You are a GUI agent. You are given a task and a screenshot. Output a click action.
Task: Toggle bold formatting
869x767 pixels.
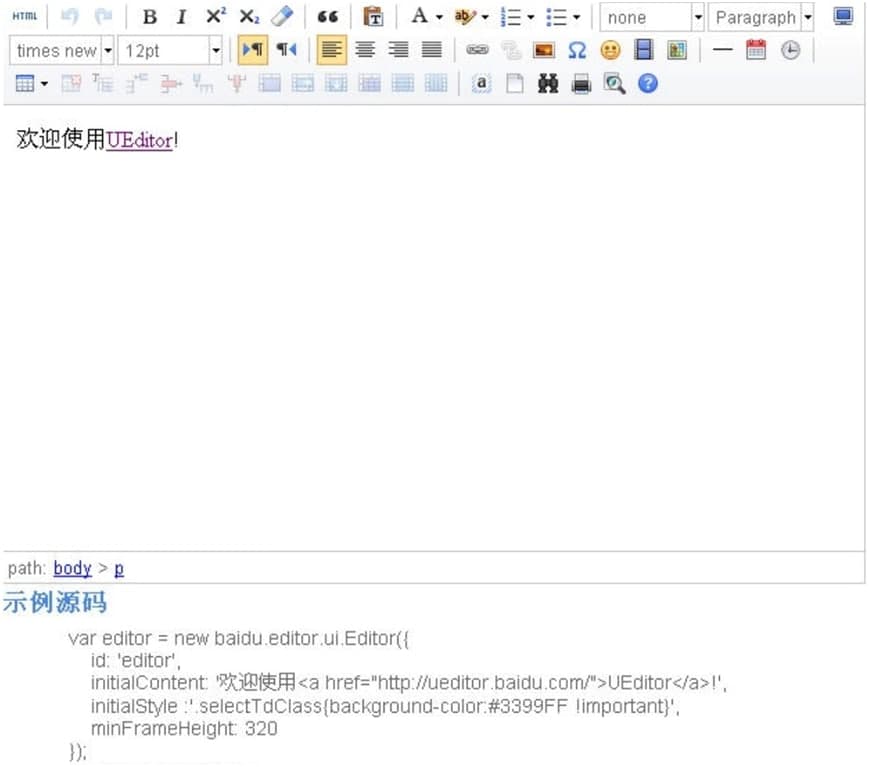point(149,16)
